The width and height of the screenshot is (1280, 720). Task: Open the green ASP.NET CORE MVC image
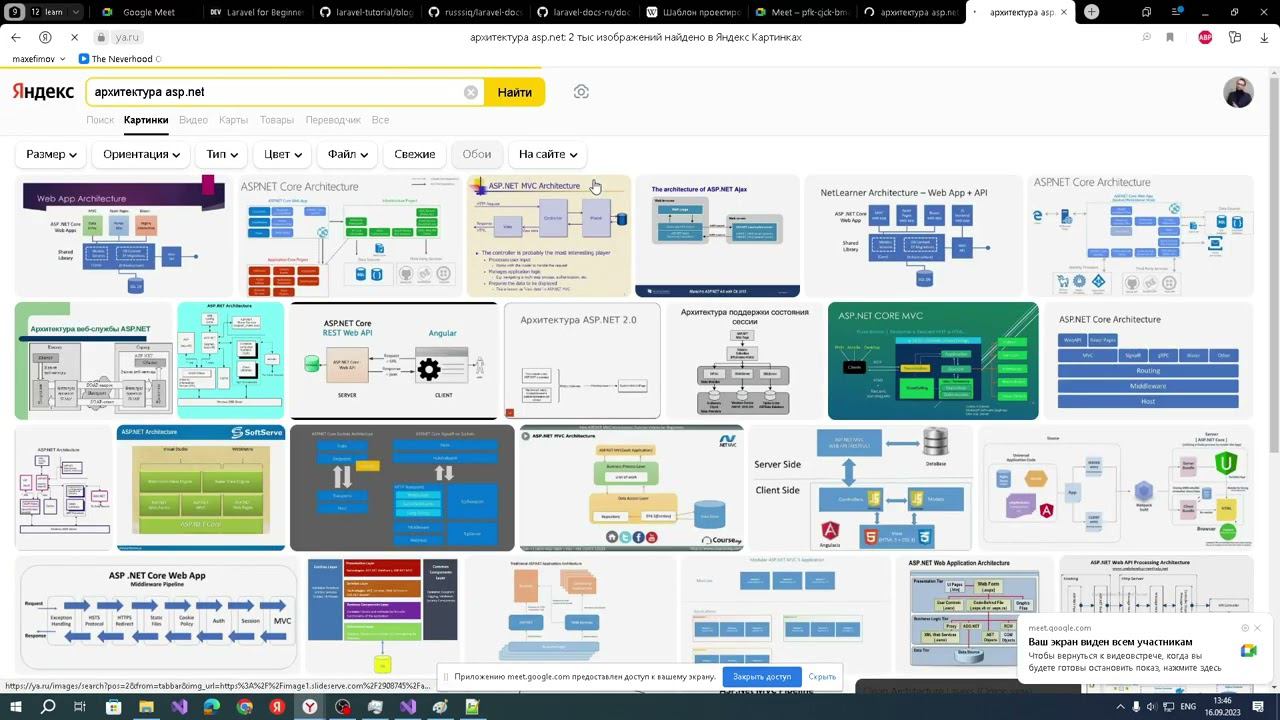(x=933, y=361)
